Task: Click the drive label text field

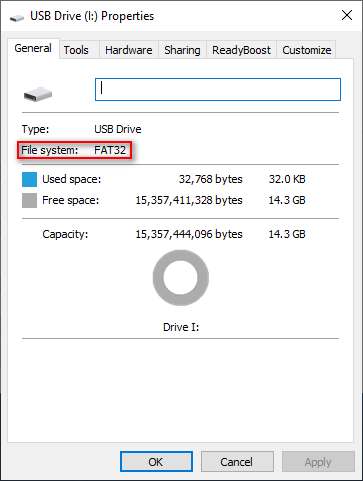Action: (218, 89)
